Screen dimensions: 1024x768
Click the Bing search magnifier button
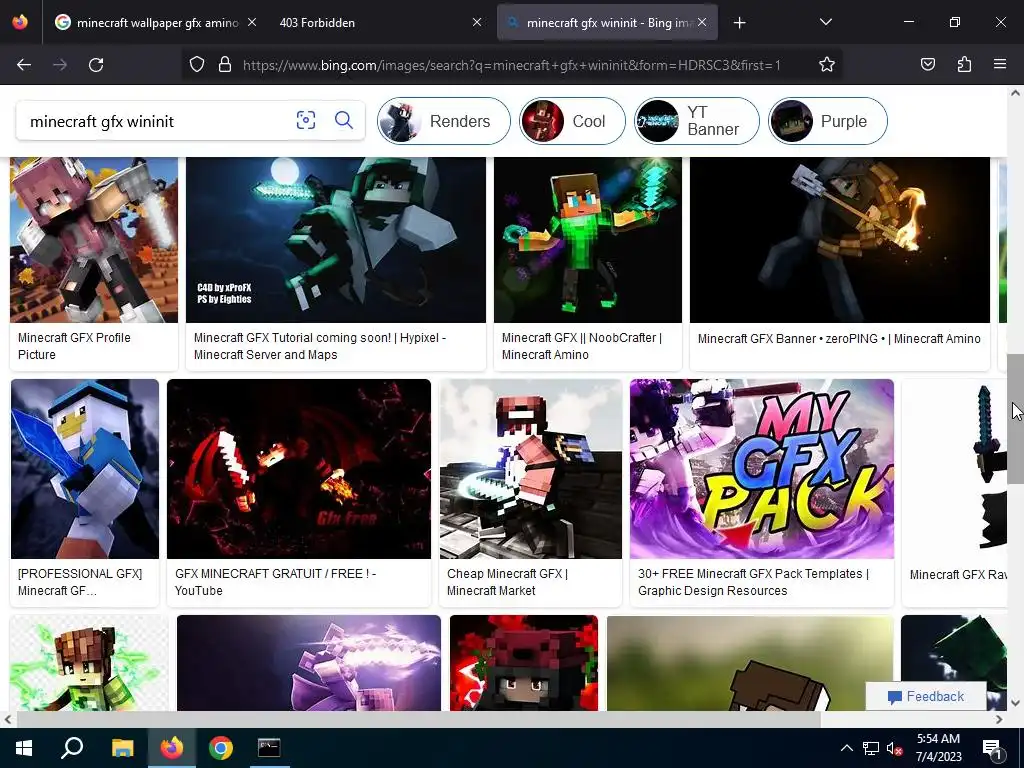coord(344,120)
